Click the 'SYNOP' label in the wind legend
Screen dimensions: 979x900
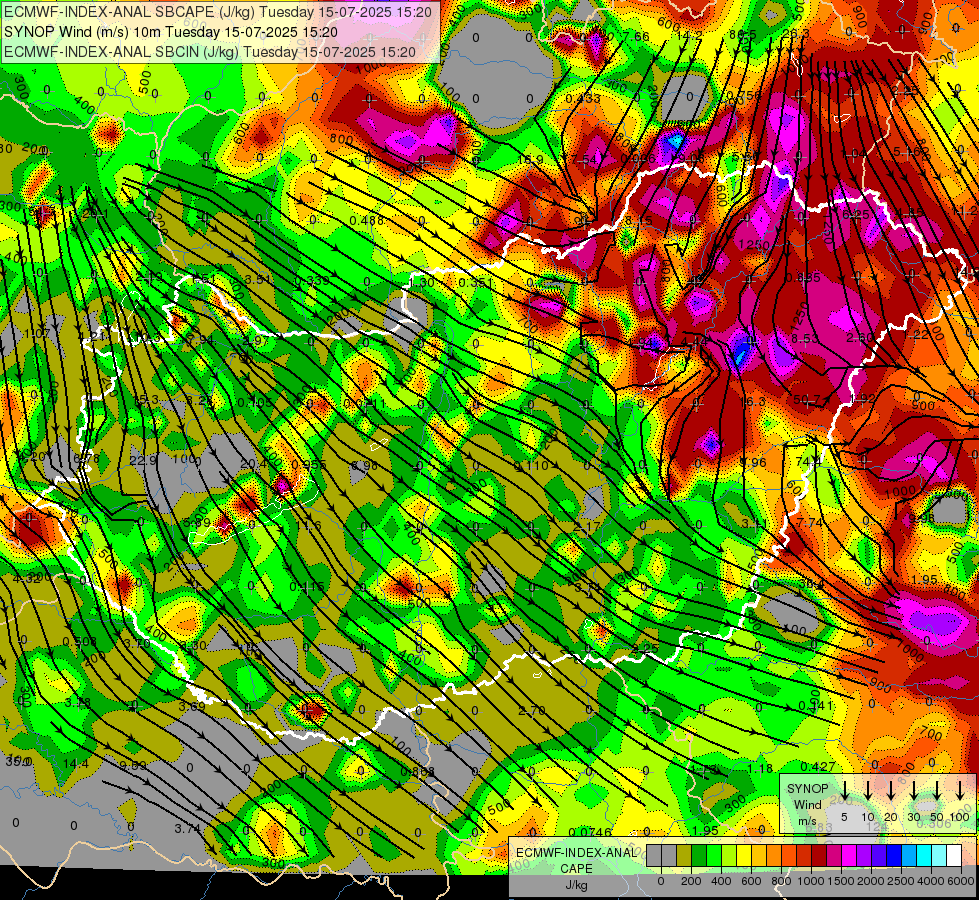[x=808, y=788]
